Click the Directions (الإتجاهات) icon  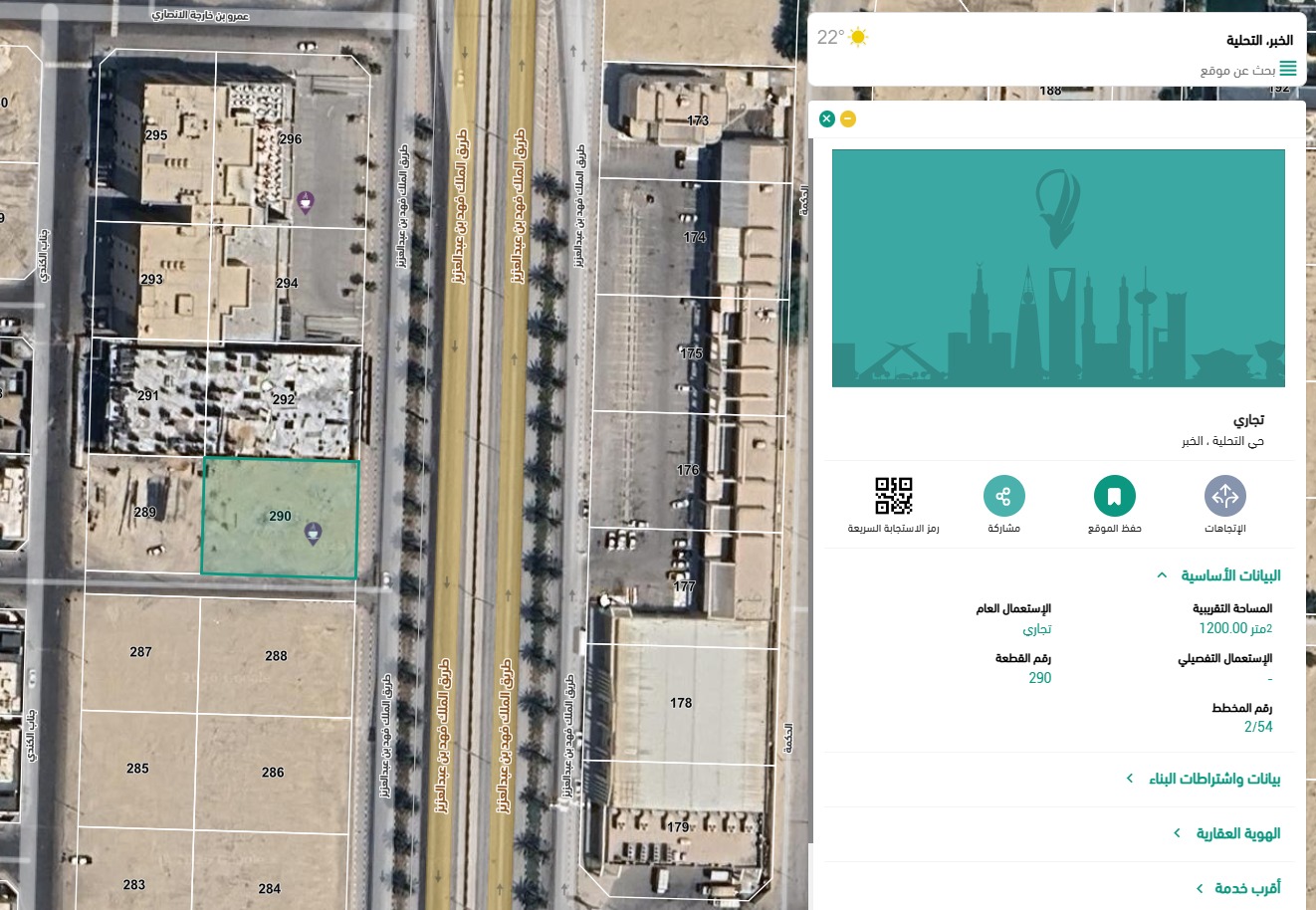1224,496
